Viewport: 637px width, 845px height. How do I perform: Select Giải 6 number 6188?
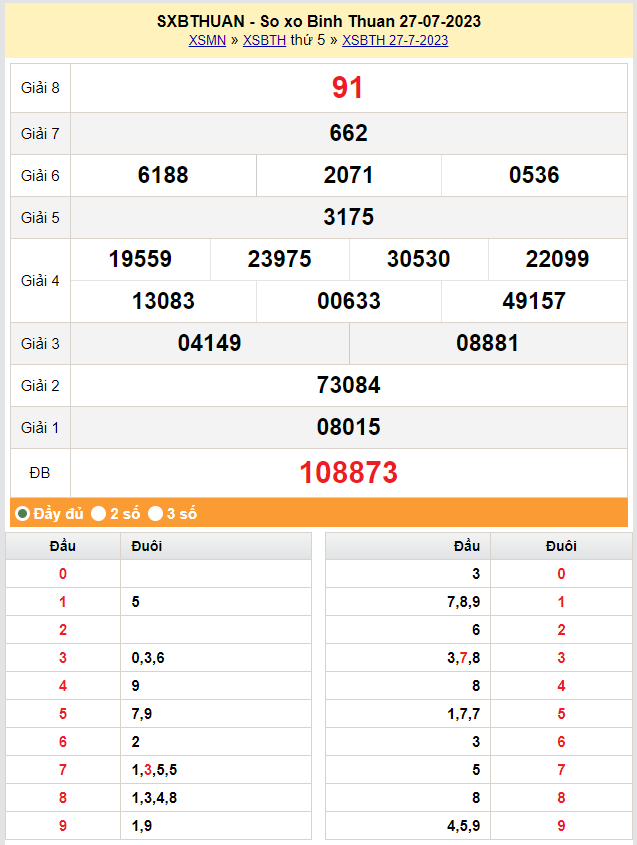[x=163, y=175]
